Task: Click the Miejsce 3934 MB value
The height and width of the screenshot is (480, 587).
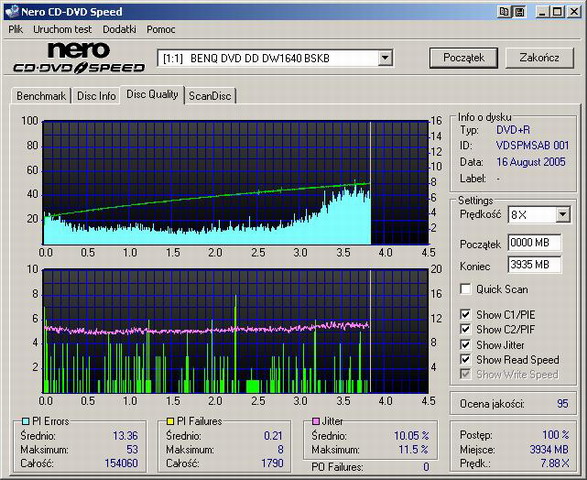Action: (x=549, y=449)
